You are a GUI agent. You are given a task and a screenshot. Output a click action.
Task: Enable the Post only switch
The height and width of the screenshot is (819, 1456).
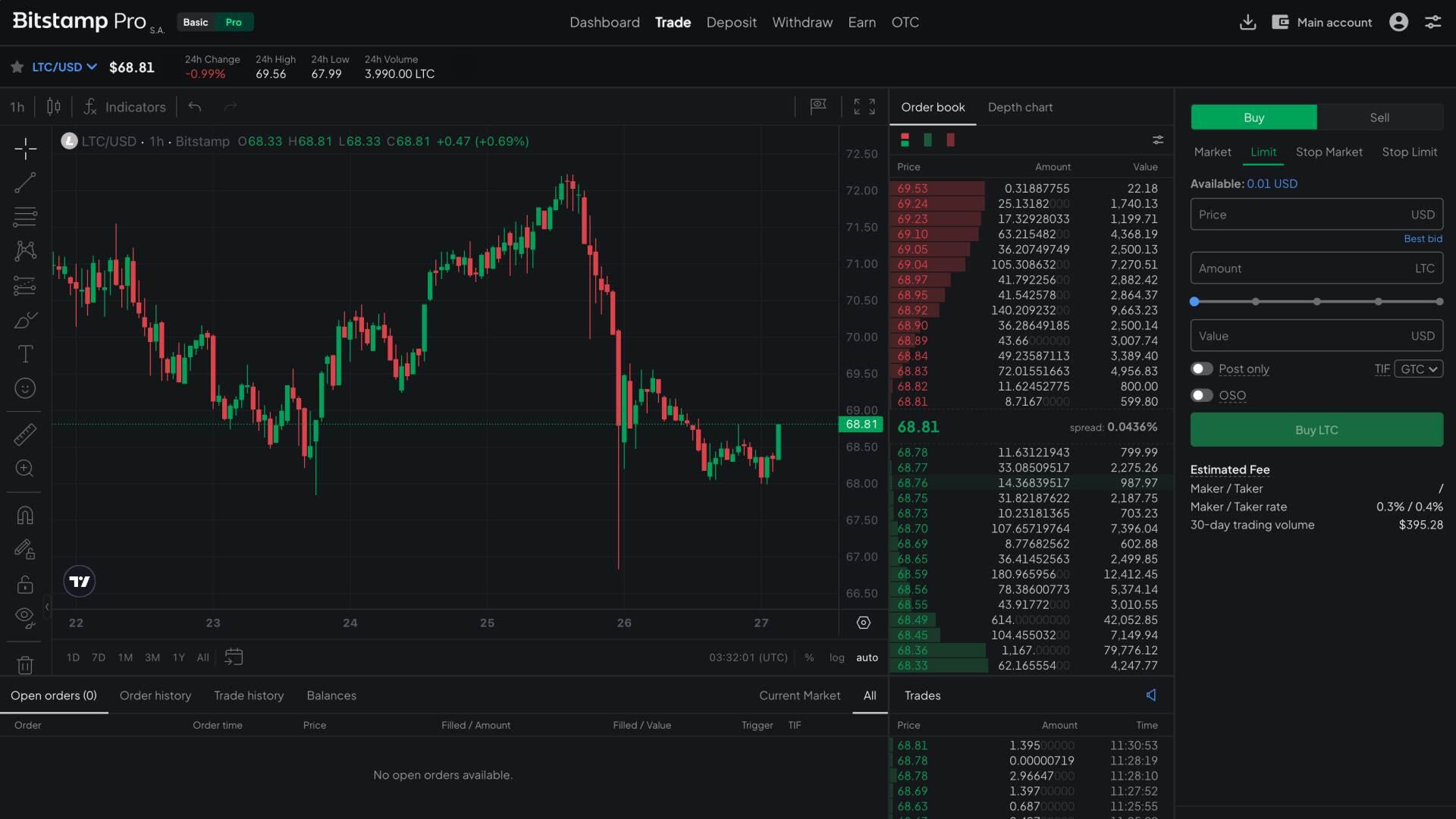click(x=1202, y=369)
